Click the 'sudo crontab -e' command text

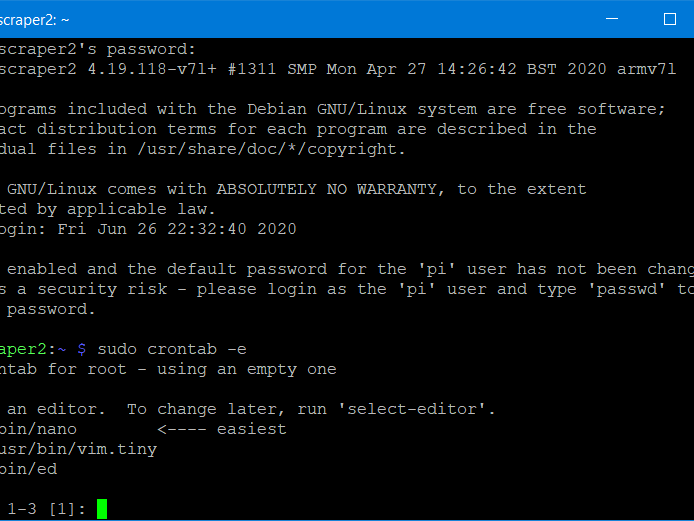[172, 349]
